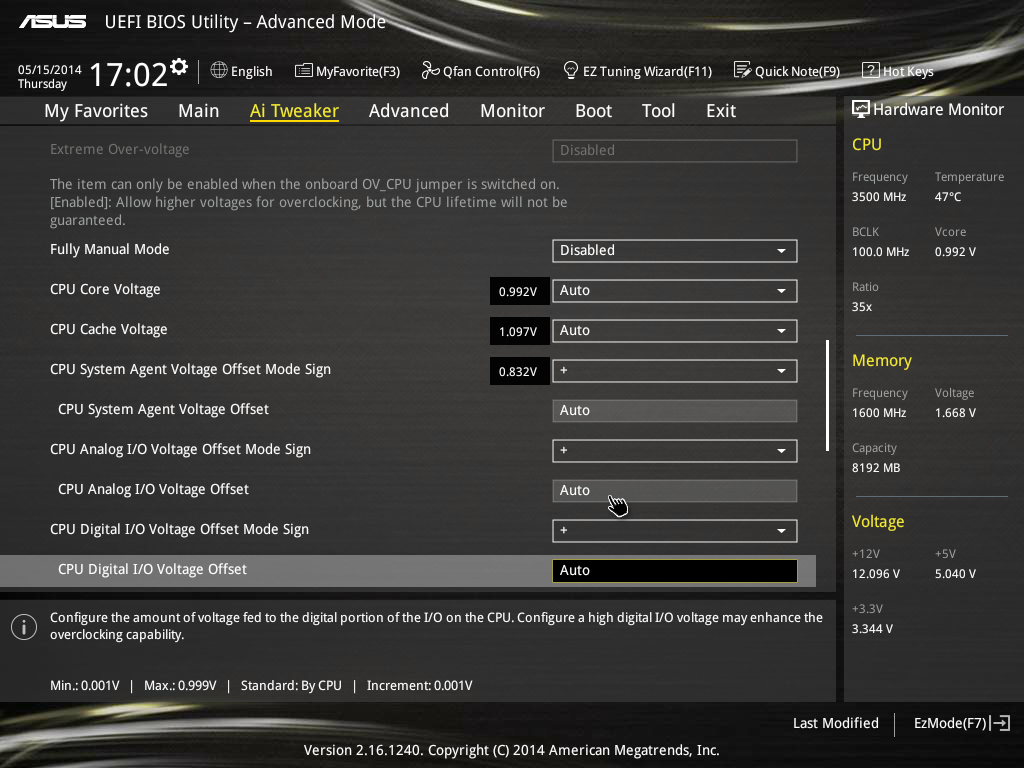Click the 3500 MHz CPU frequency value

coord(878,197)
